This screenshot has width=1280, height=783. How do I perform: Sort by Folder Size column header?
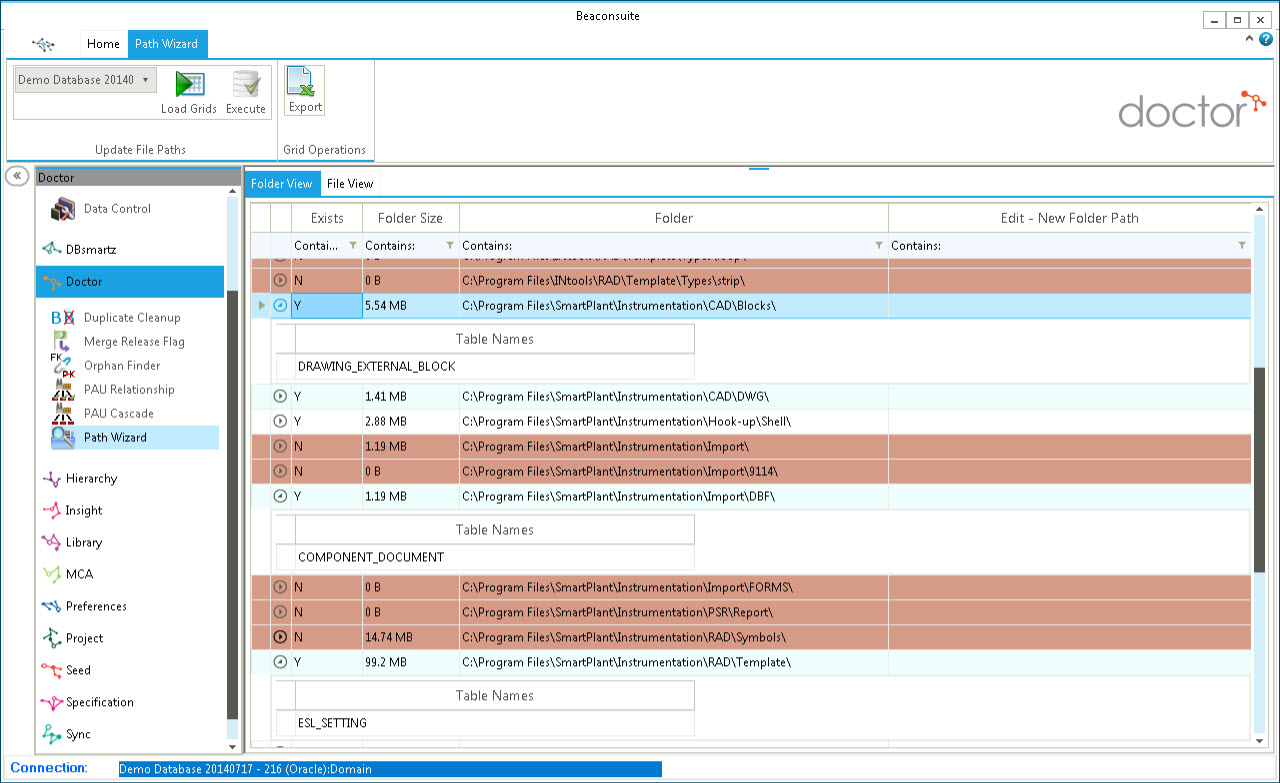(411, 218)
